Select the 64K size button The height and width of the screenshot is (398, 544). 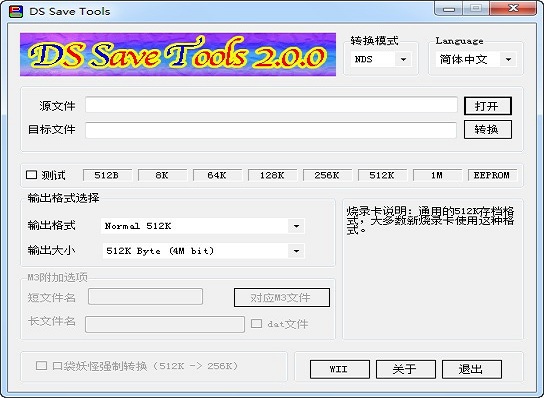[218, 175]
